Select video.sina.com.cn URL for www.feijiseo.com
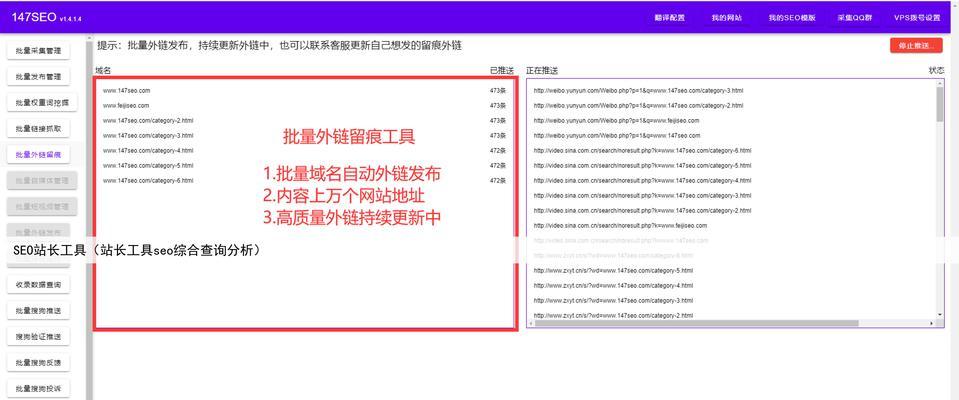This screenshot has height=400, width=959. (620, 225)
